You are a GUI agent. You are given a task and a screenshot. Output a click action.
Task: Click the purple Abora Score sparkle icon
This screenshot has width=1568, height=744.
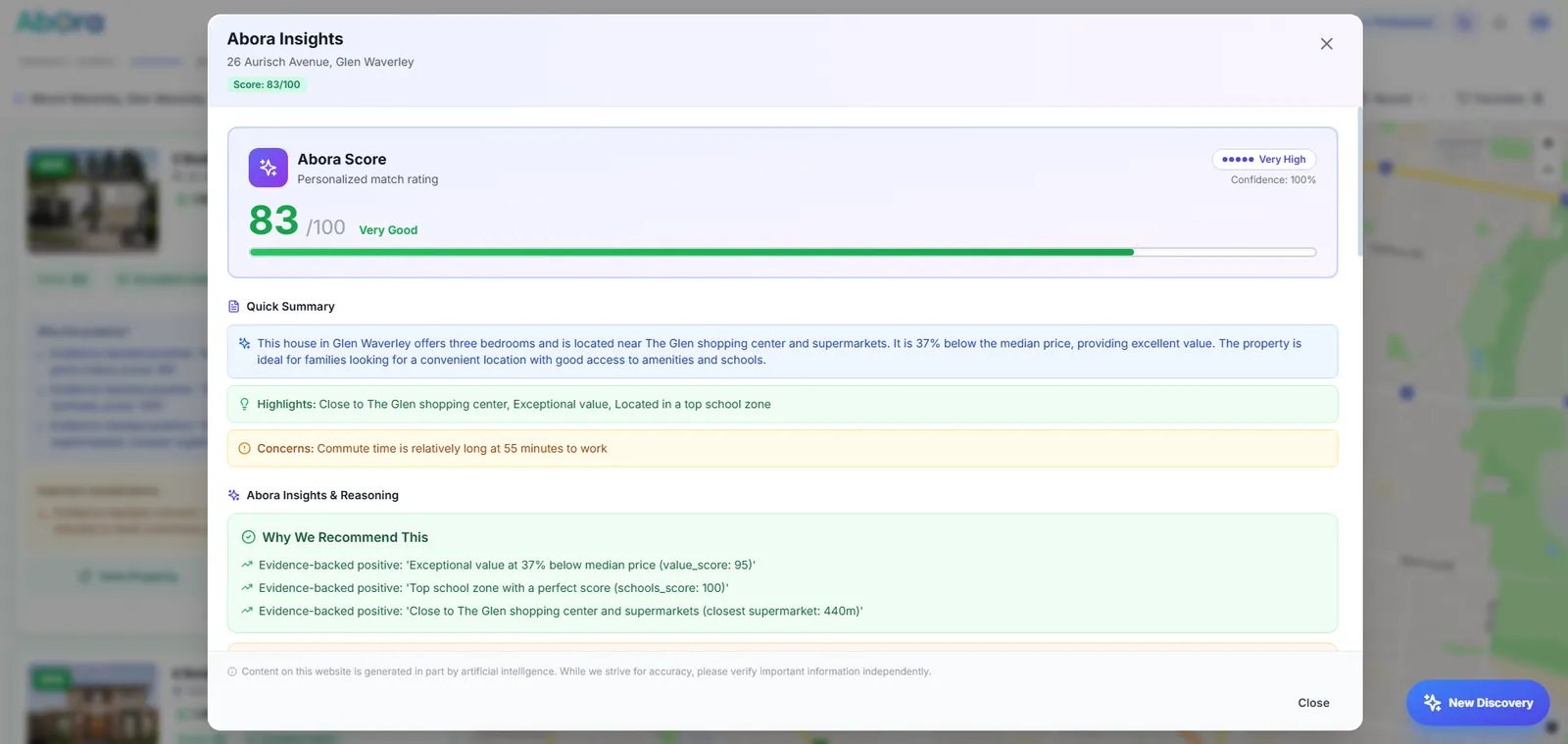[269, 168]
